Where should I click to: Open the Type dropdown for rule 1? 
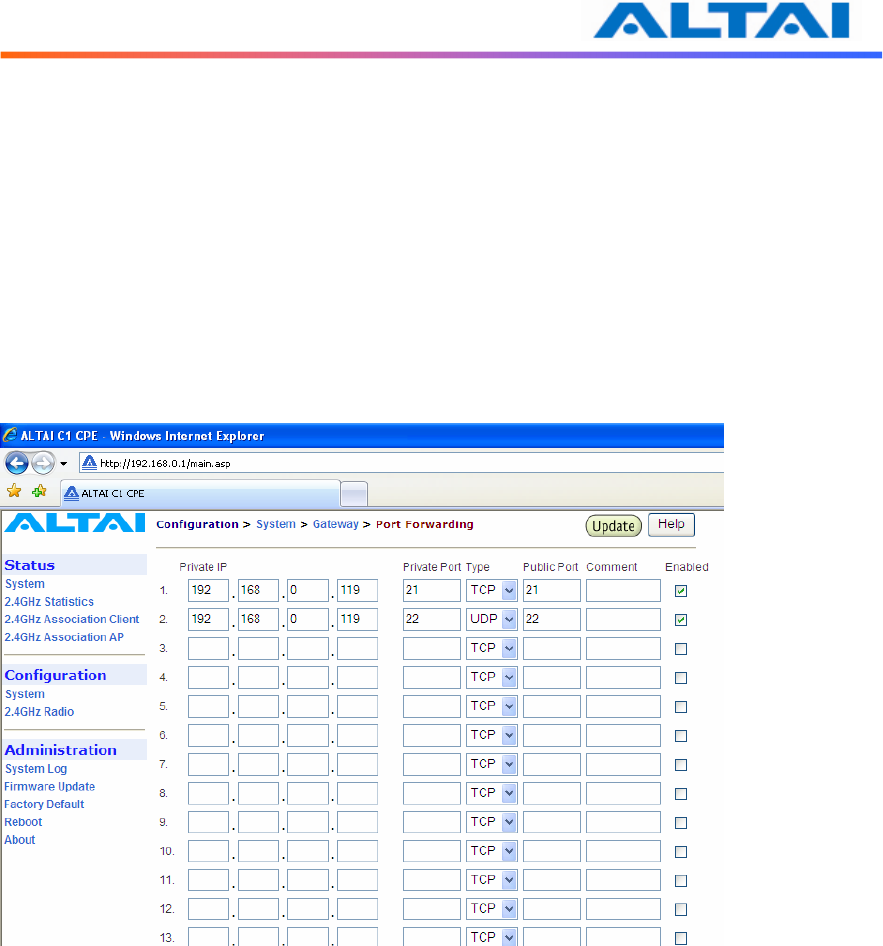tap(492, 590)
